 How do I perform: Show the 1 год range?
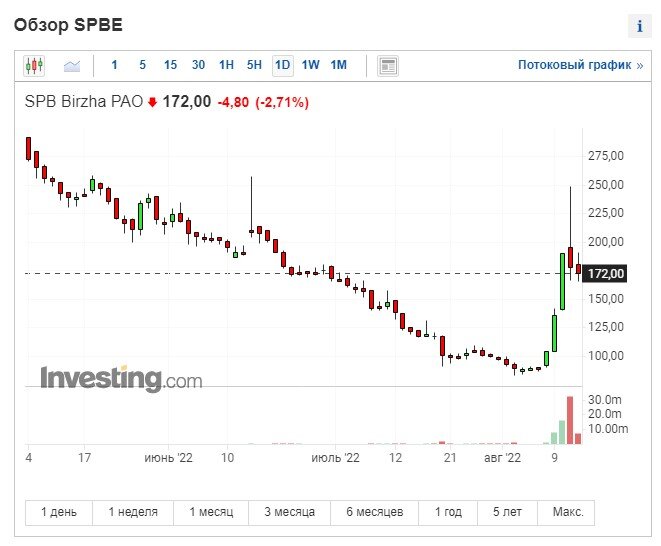coord(448,512)
